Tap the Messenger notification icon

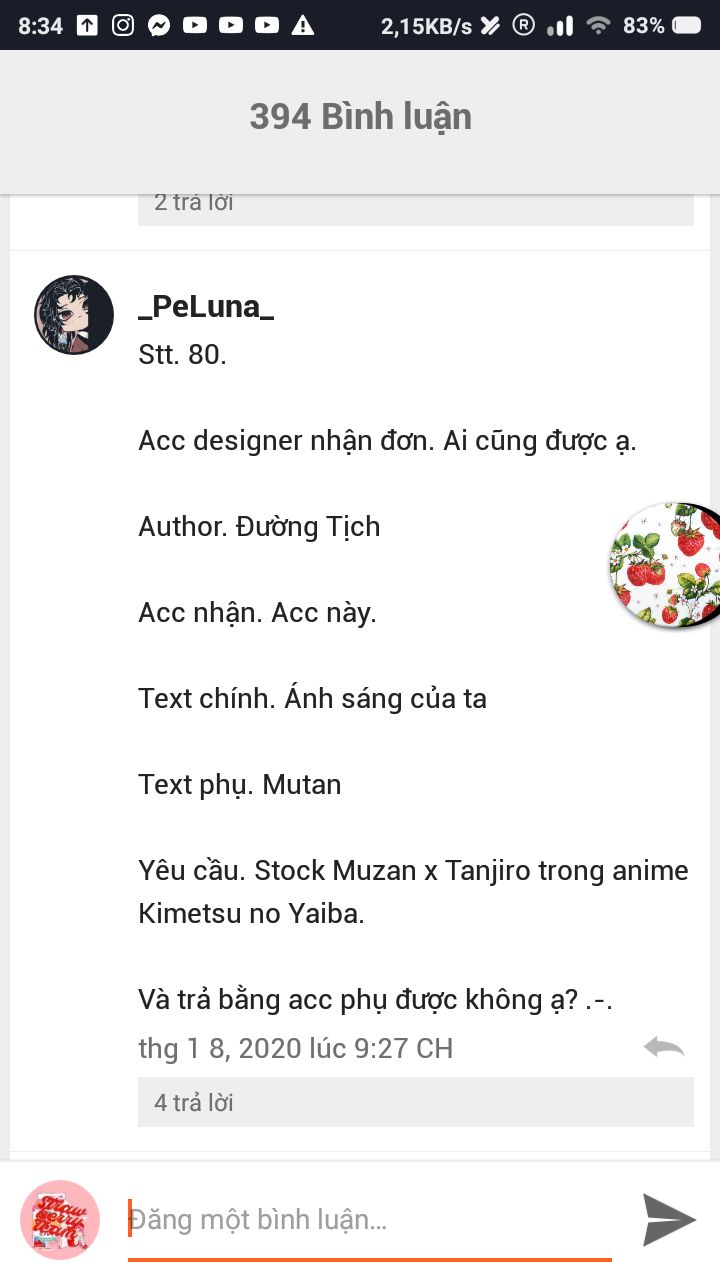[x=159, y=25]
